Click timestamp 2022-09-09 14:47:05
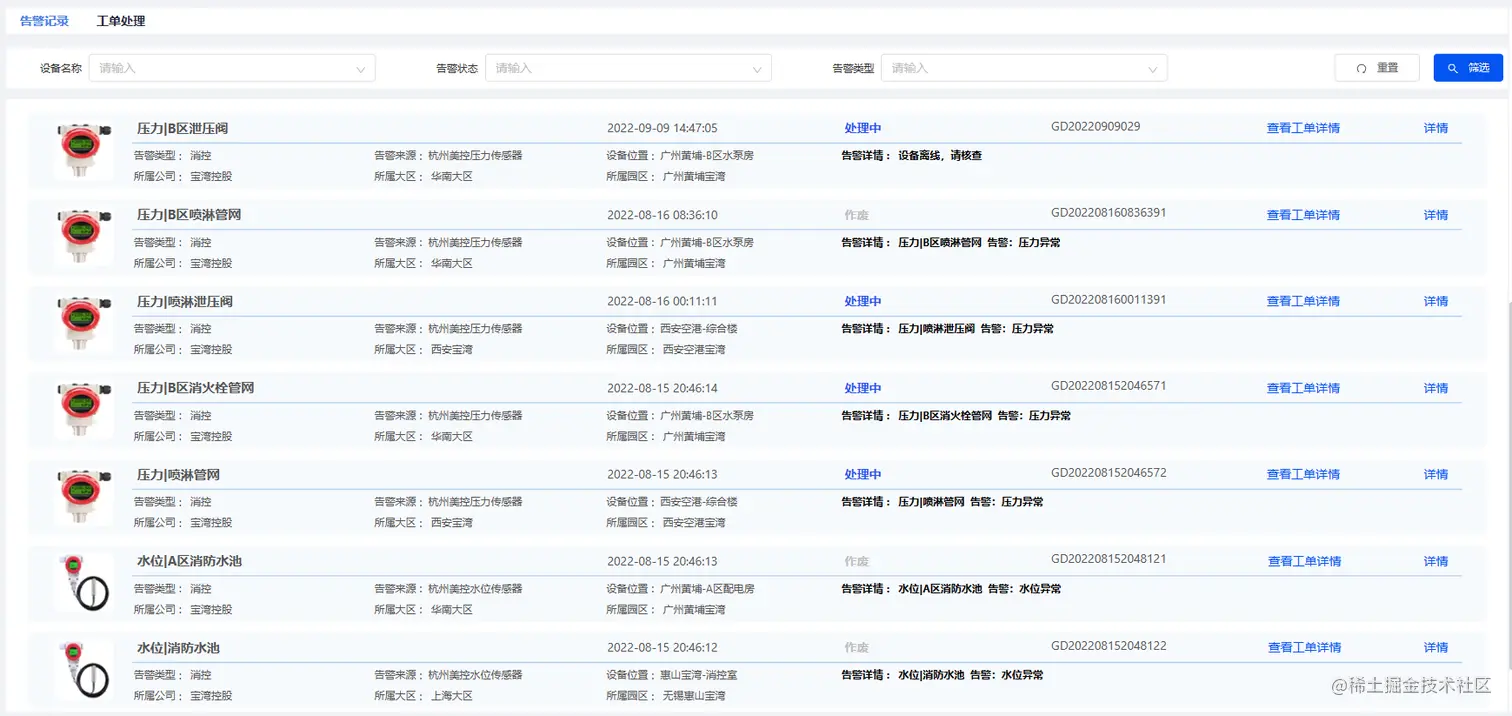Screen dimensions: 1512x716 [662, 129]
